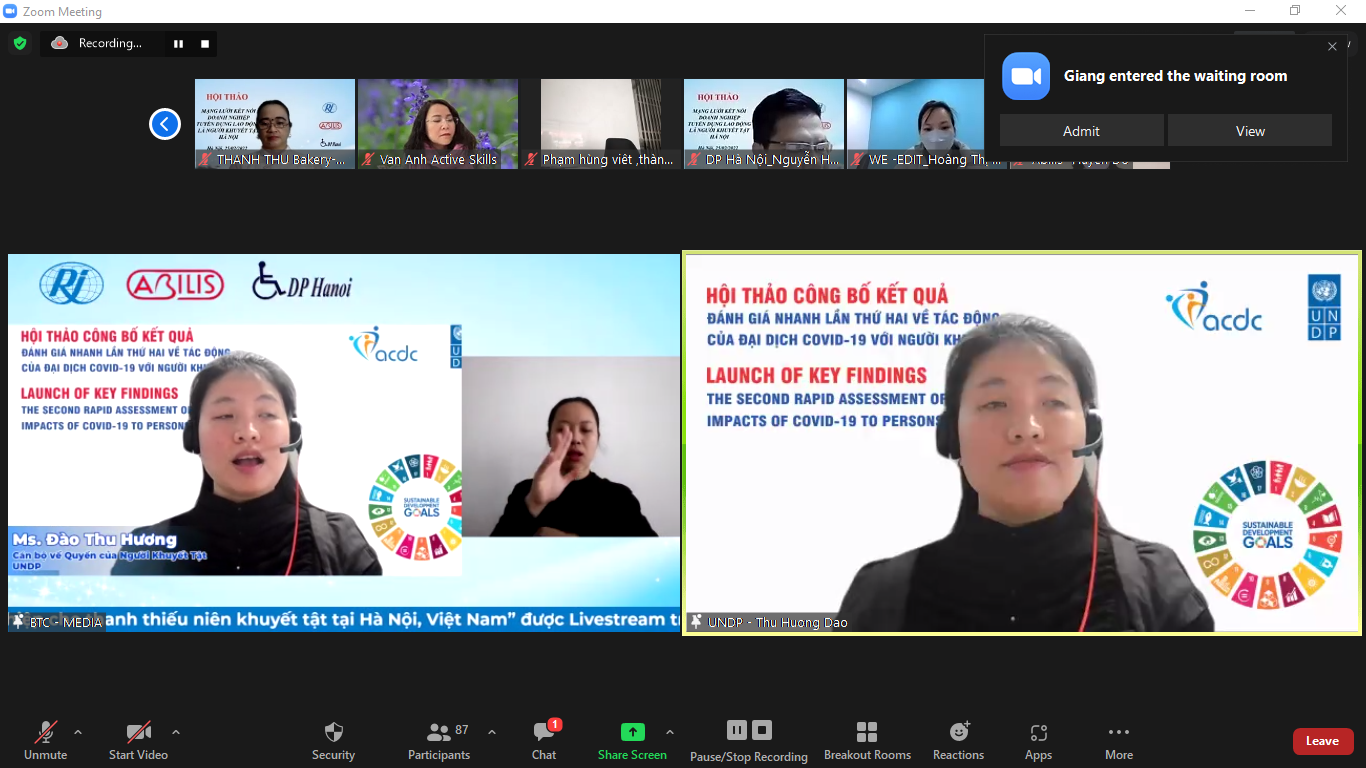Open the More options menu
The image size is (1366, 768).
(1119, 741)
